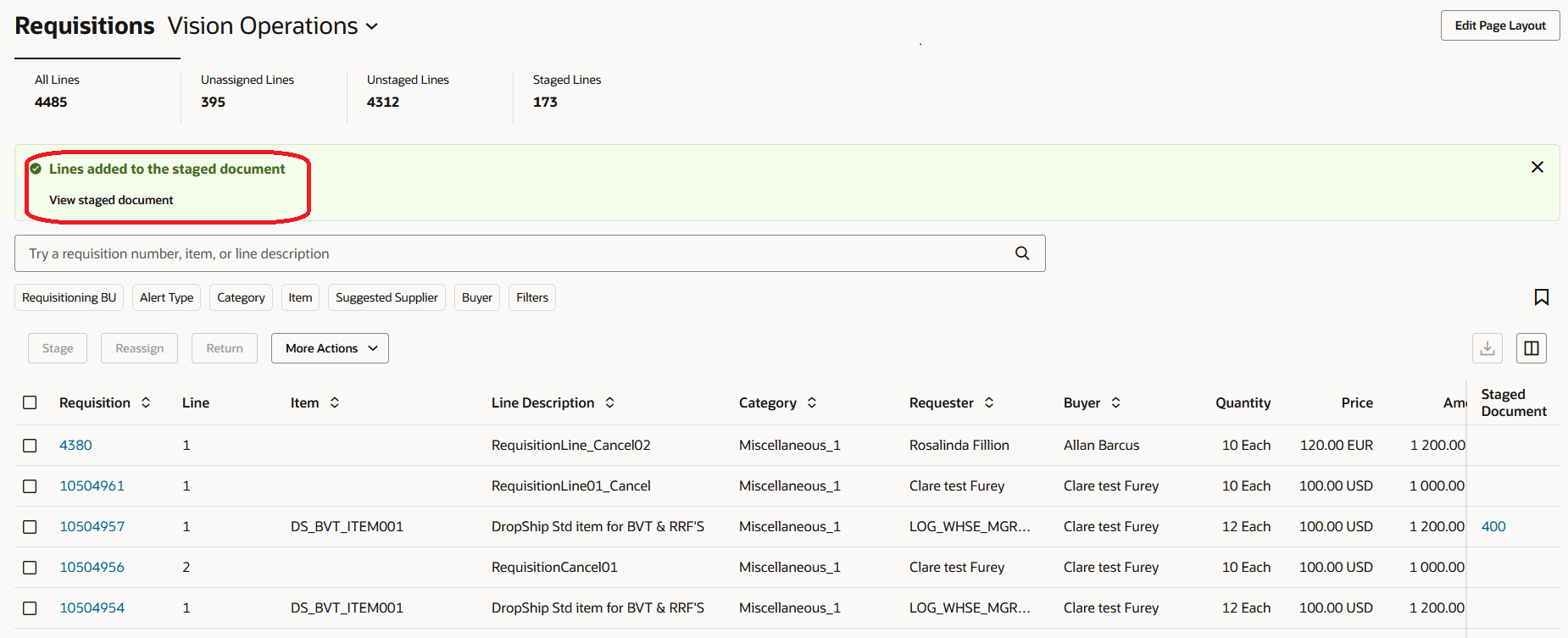Sort by Buyer column arrows

[x=1115, y=403]
